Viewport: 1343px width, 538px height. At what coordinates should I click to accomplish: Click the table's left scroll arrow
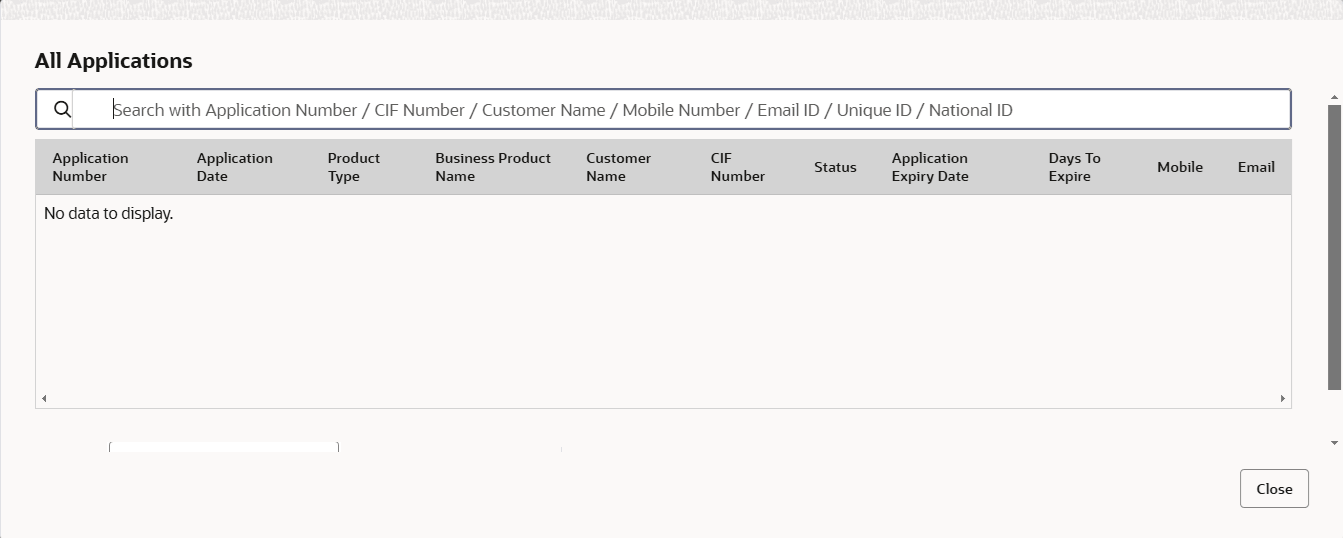(x=43, y=399)
